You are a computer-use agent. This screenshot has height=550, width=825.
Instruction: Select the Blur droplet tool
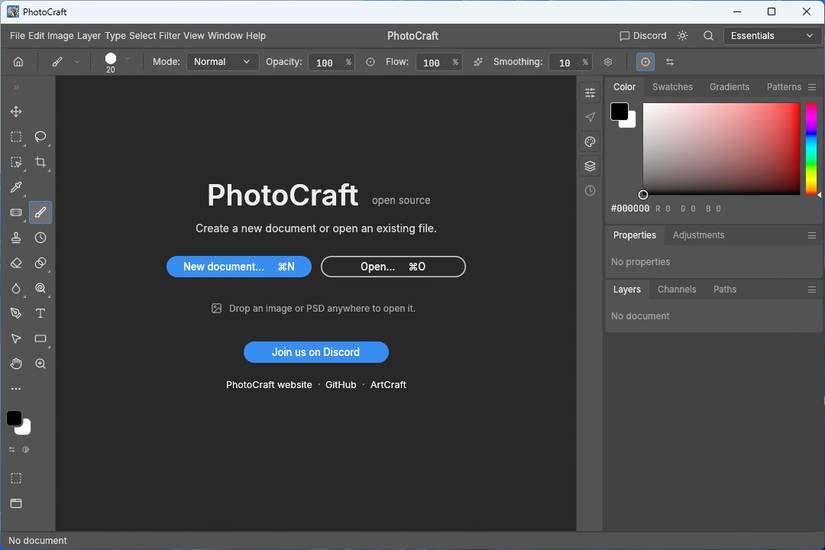[x=16, y=288]
